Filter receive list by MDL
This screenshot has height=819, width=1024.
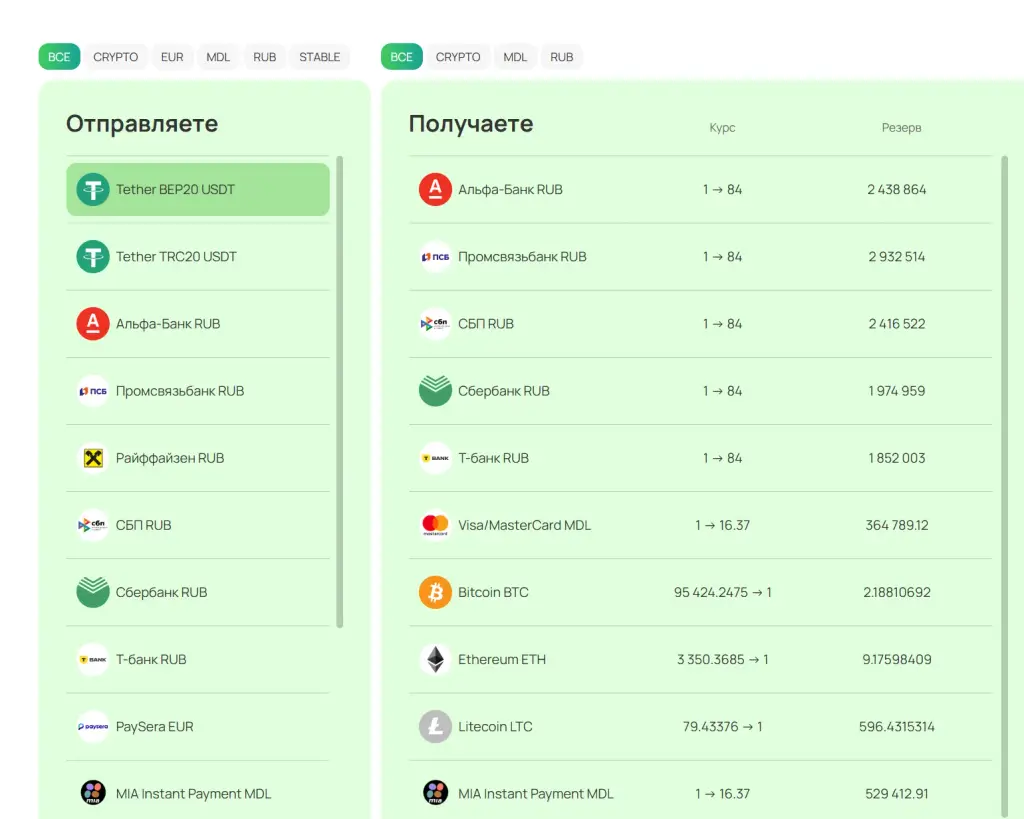pos(515,57)
